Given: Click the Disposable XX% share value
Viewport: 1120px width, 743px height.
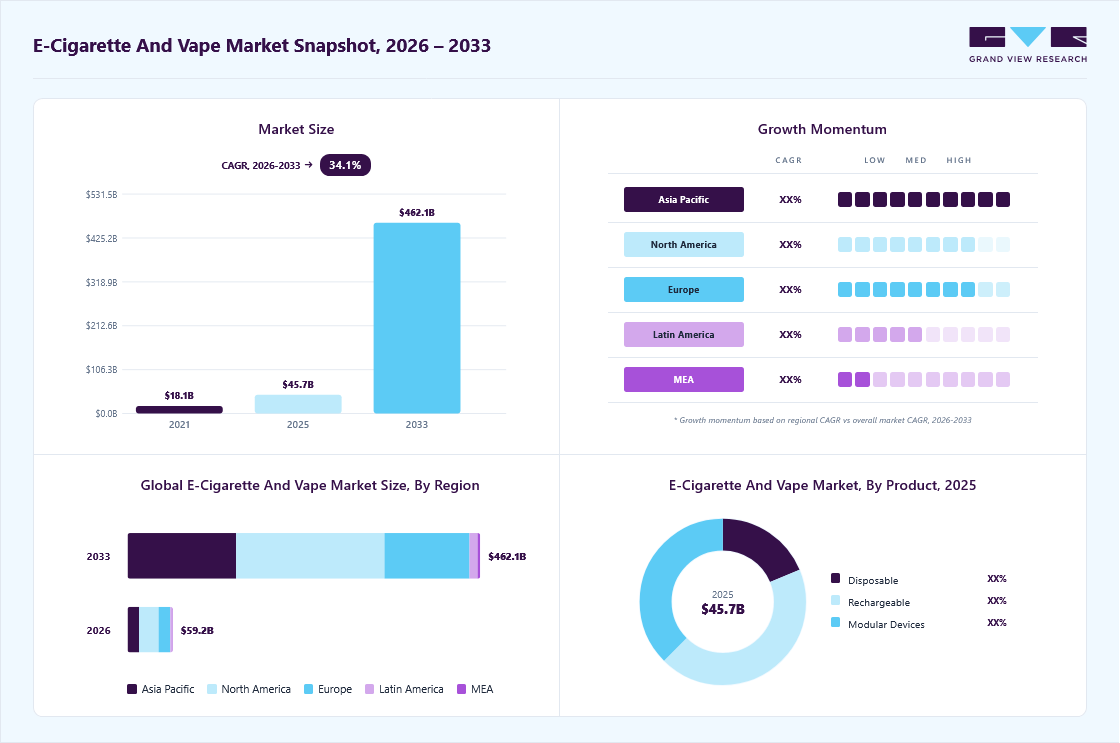Looking at the screenshot, I should (996, 579).
